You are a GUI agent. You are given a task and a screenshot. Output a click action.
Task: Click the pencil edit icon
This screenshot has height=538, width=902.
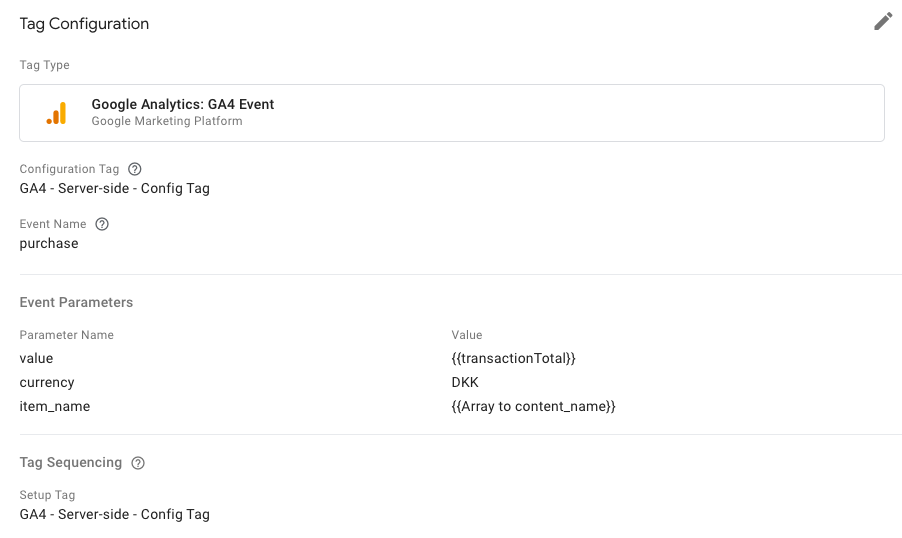883,22
